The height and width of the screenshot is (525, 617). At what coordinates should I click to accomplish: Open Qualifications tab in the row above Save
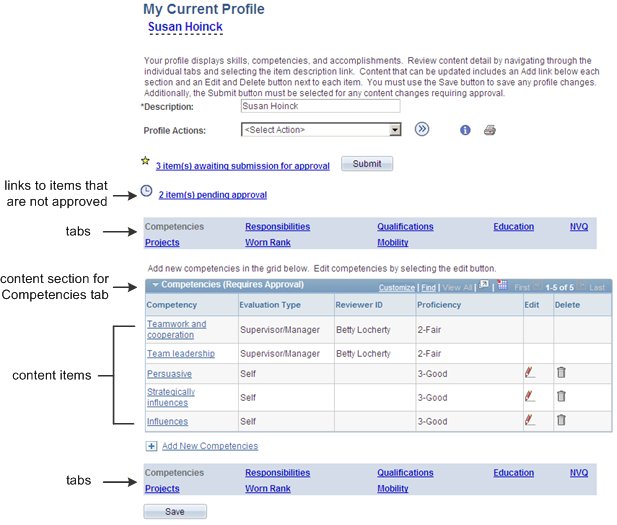pos(405,473)
